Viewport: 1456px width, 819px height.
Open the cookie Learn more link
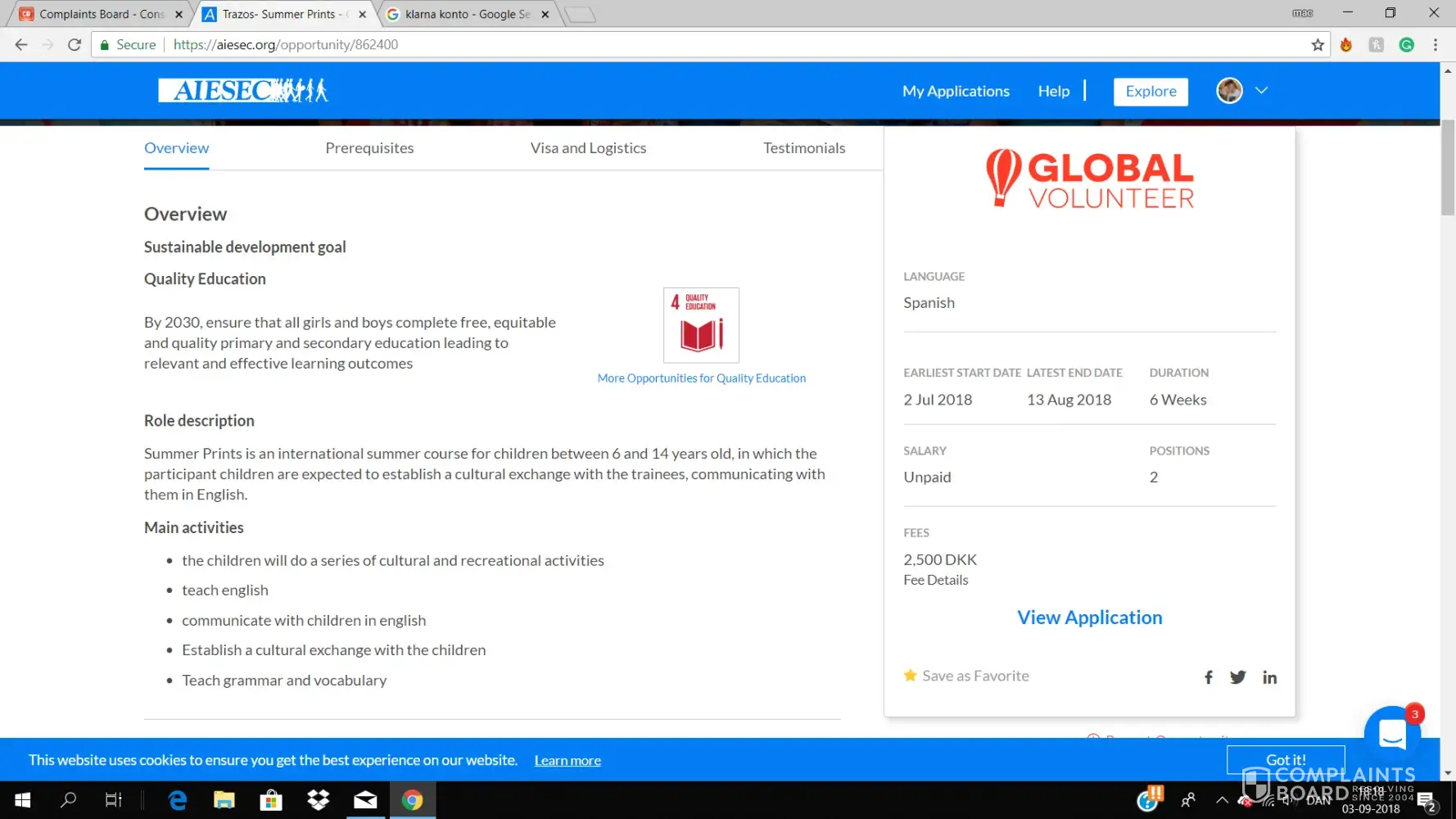coord(567,761)
